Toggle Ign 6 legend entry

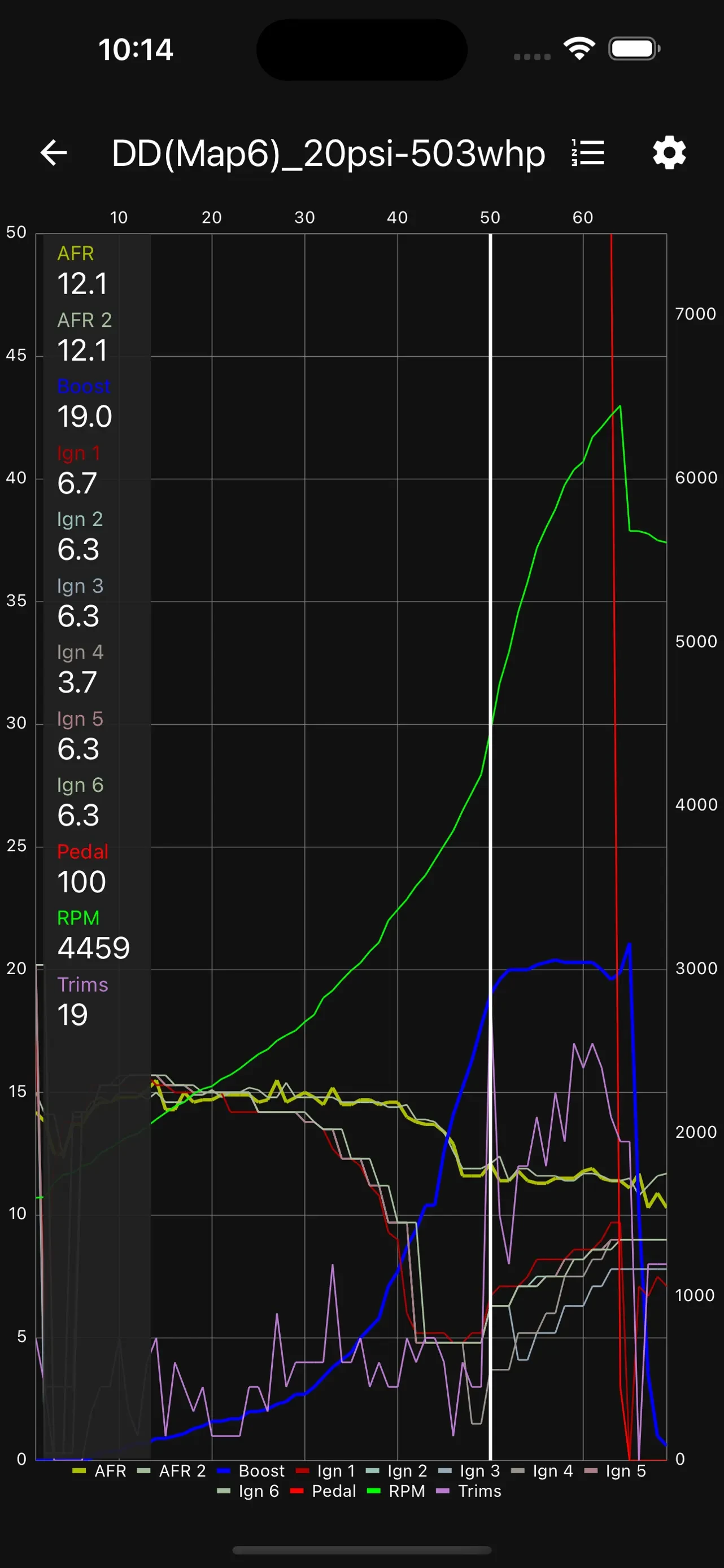[x=248, y=1491]
